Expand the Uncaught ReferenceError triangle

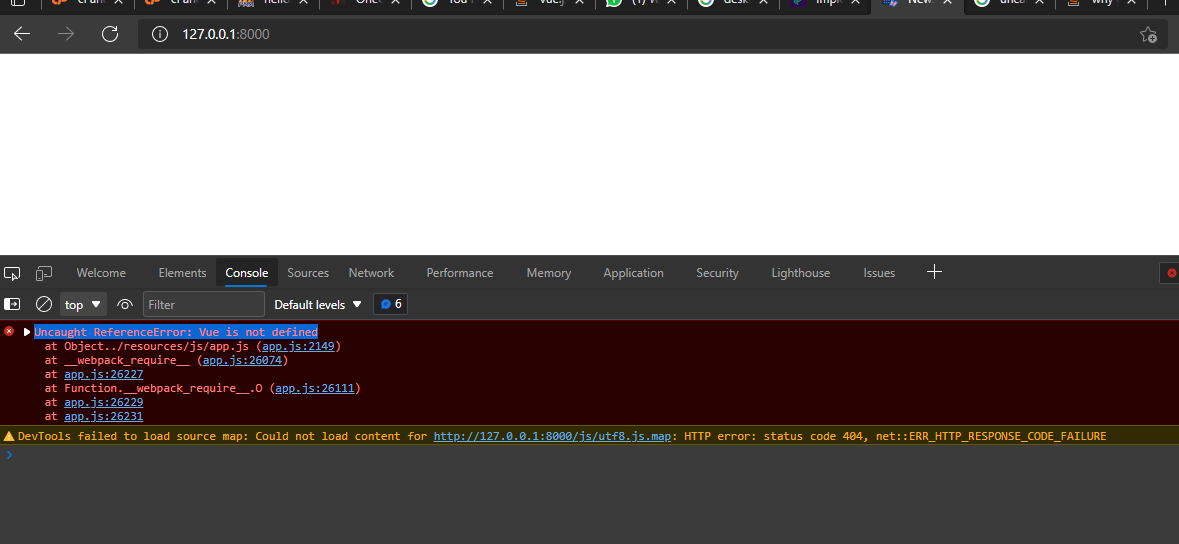(27, 332)
